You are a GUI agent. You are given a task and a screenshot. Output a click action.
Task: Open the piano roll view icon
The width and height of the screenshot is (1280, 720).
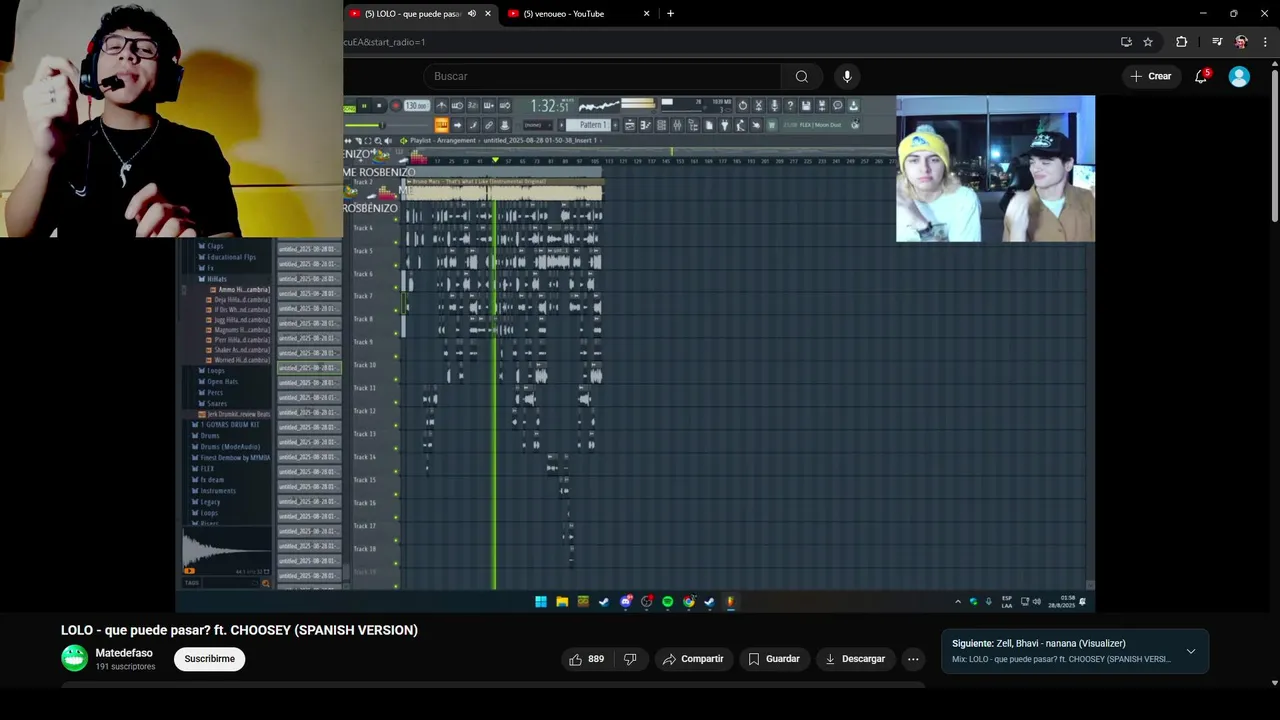click(x=646, y=125)
